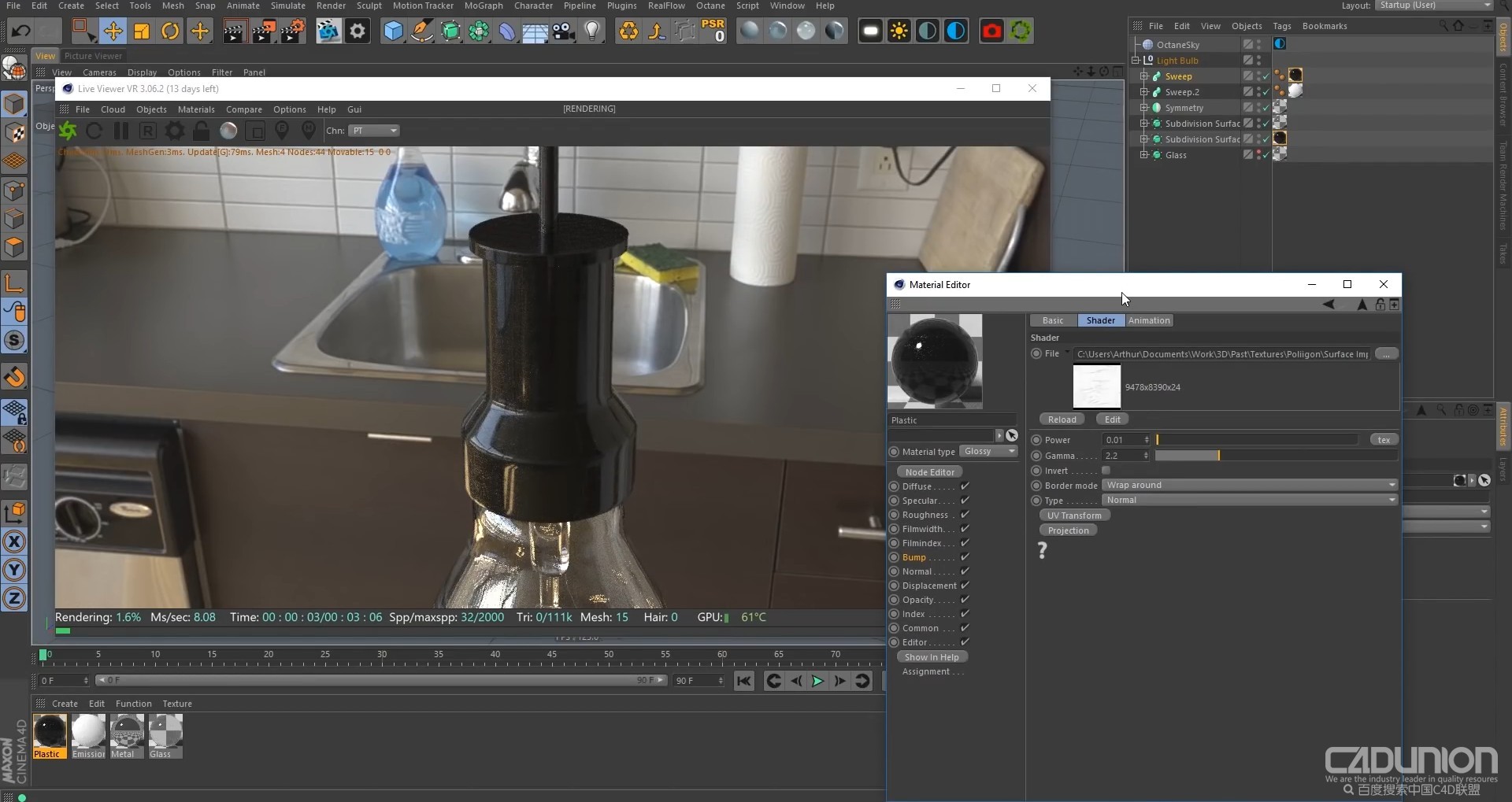The height and width of the screenshot is (802, 1512).
Task: Click Y-axis lock icon
Action: (14, 570)
